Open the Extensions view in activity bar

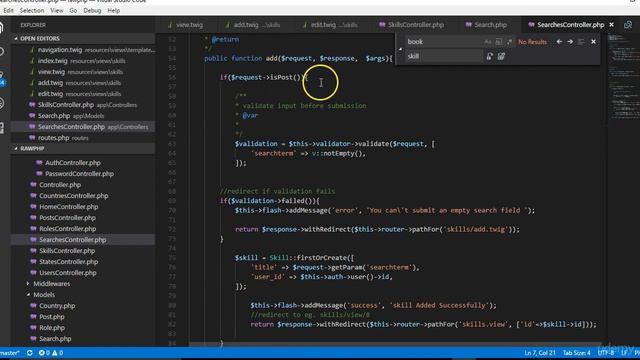coord(2,128)
